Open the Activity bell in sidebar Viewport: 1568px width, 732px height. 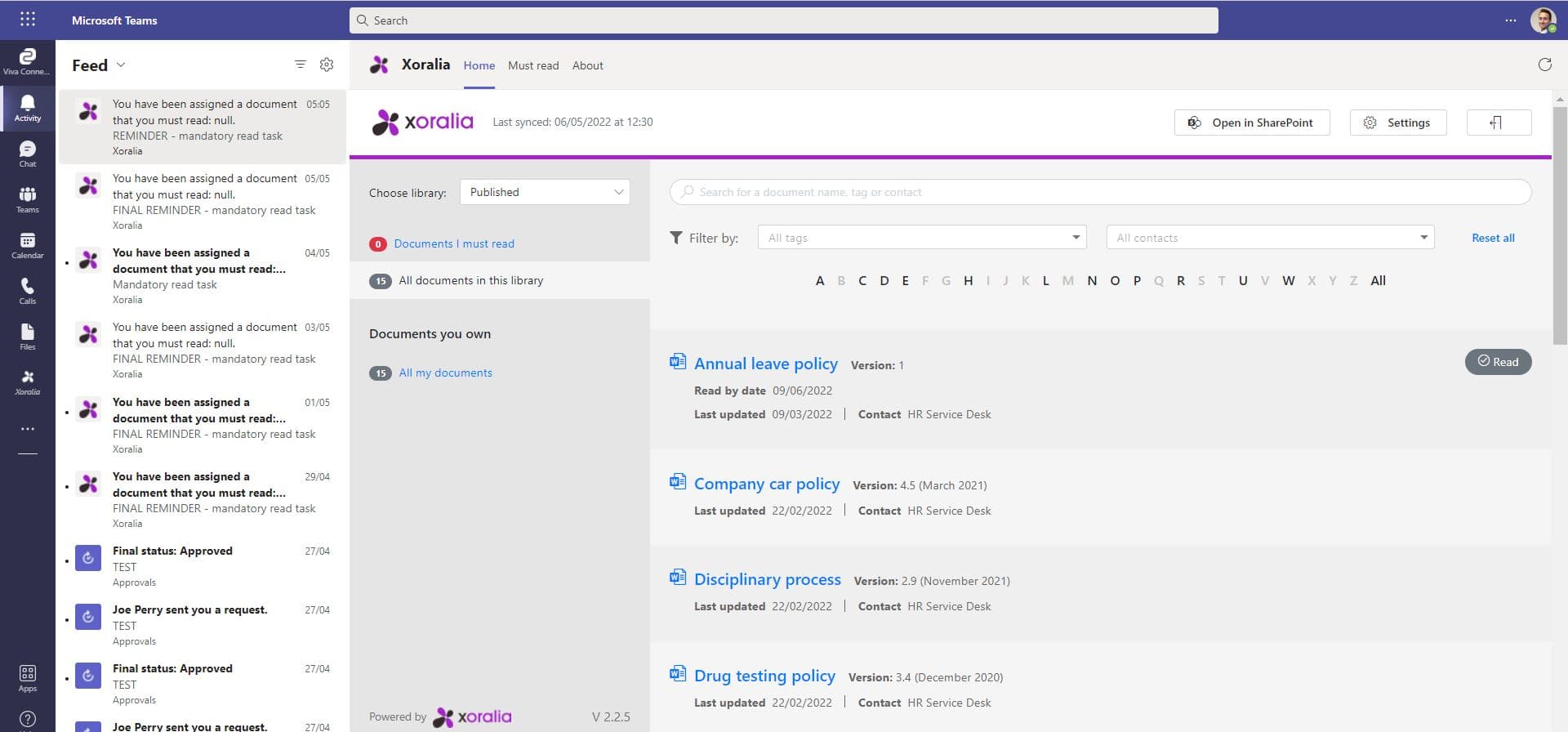[27, 108]
